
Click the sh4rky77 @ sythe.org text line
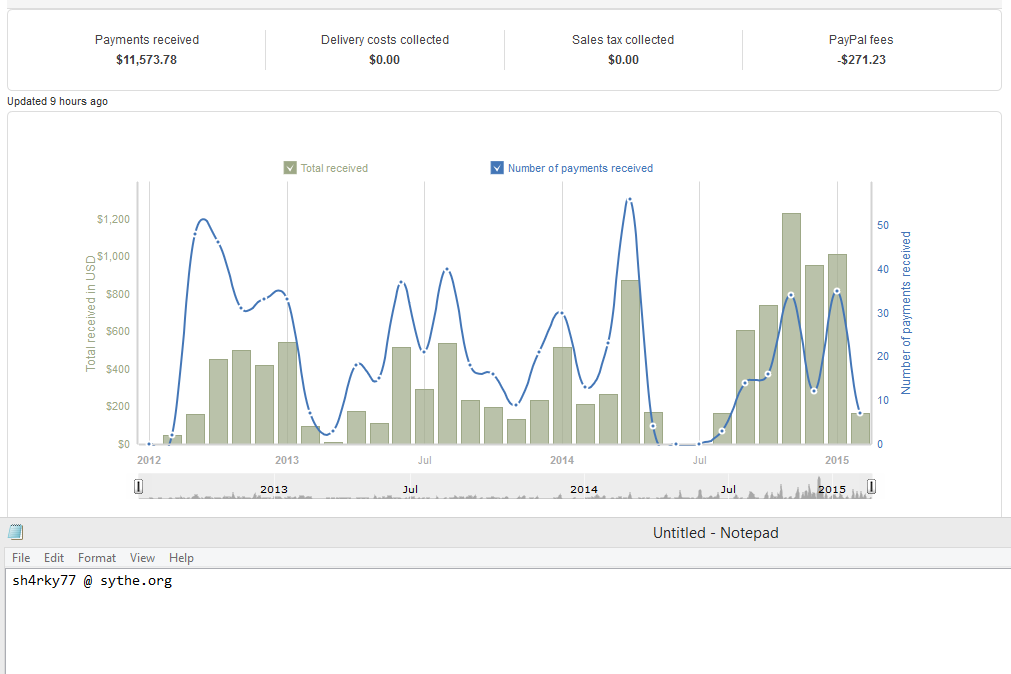pyautogui.click(x=92, y=580)
